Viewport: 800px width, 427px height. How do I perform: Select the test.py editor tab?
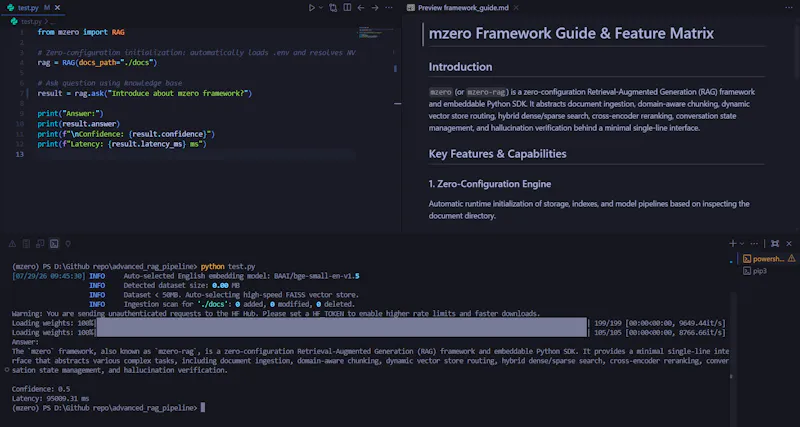(32, 8)
